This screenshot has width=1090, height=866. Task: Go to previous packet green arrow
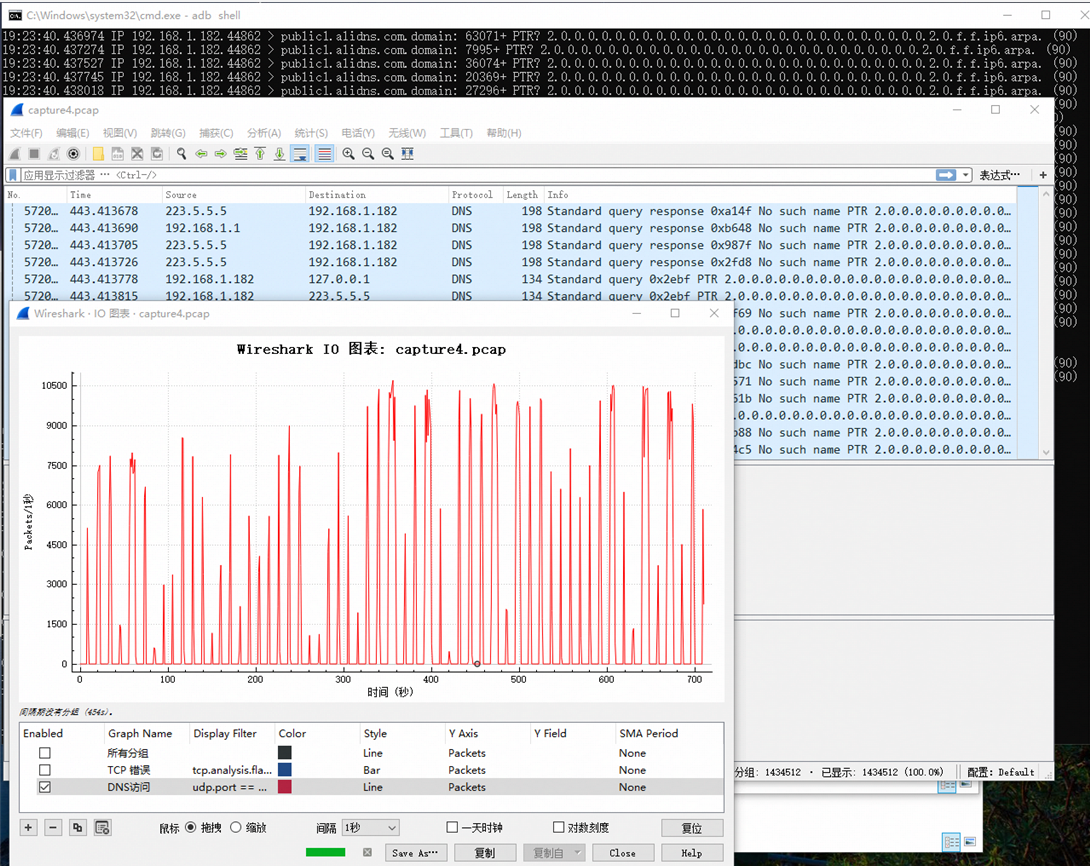pos(201,154)
